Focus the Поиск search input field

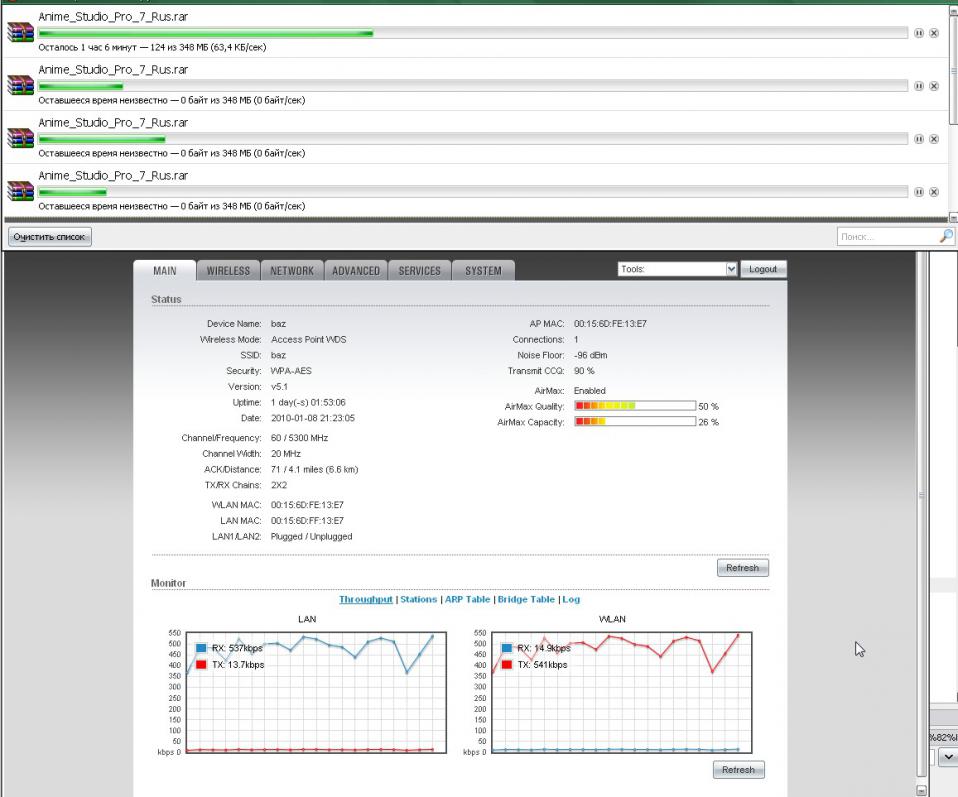(887, 237)
